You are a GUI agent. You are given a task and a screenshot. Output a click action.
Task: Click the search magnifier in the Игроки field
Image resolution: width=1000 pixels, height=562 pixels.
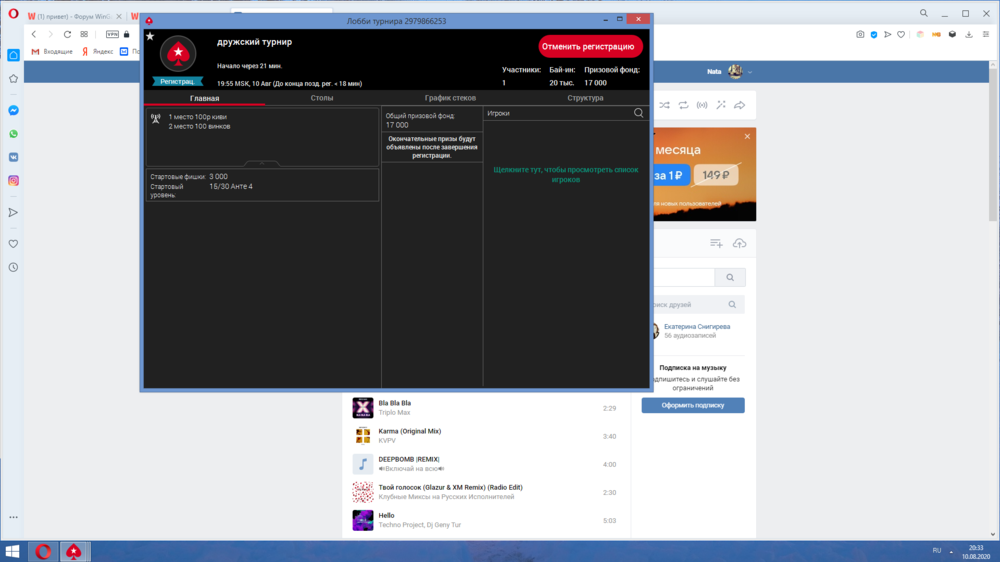point(639,113)
